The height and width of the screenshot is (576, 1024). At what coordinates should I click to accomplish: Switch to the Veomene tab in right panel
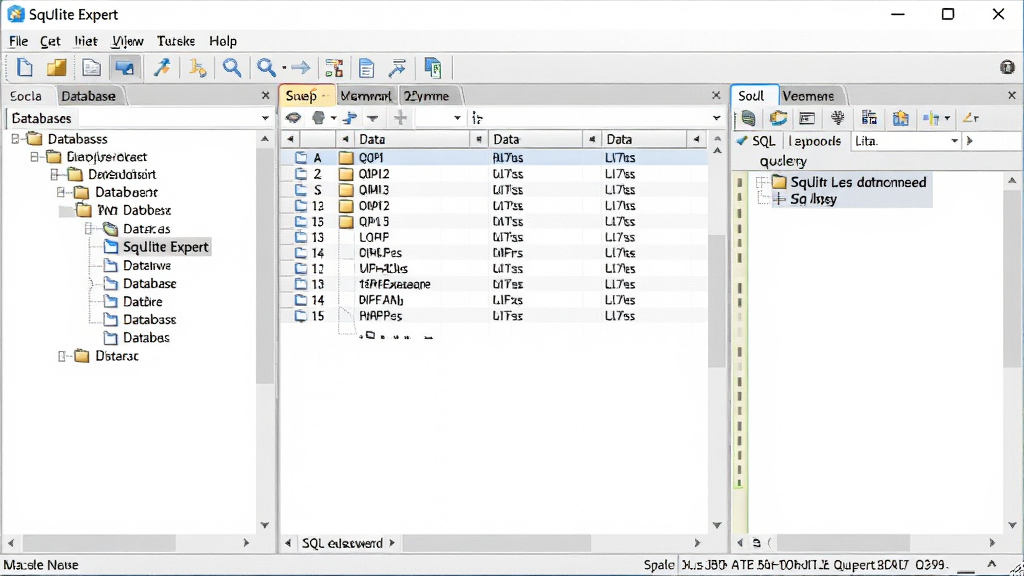click(x=808, y=96)
